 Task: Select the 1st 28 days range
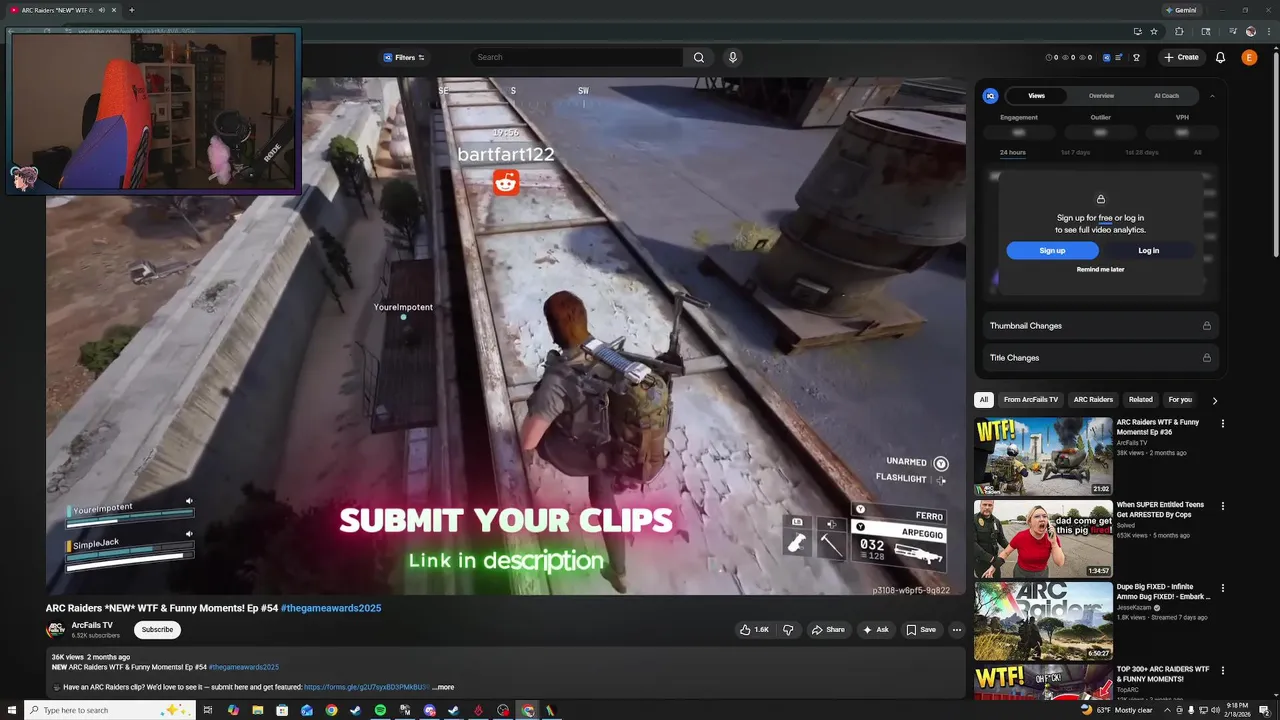[1141, 152]
